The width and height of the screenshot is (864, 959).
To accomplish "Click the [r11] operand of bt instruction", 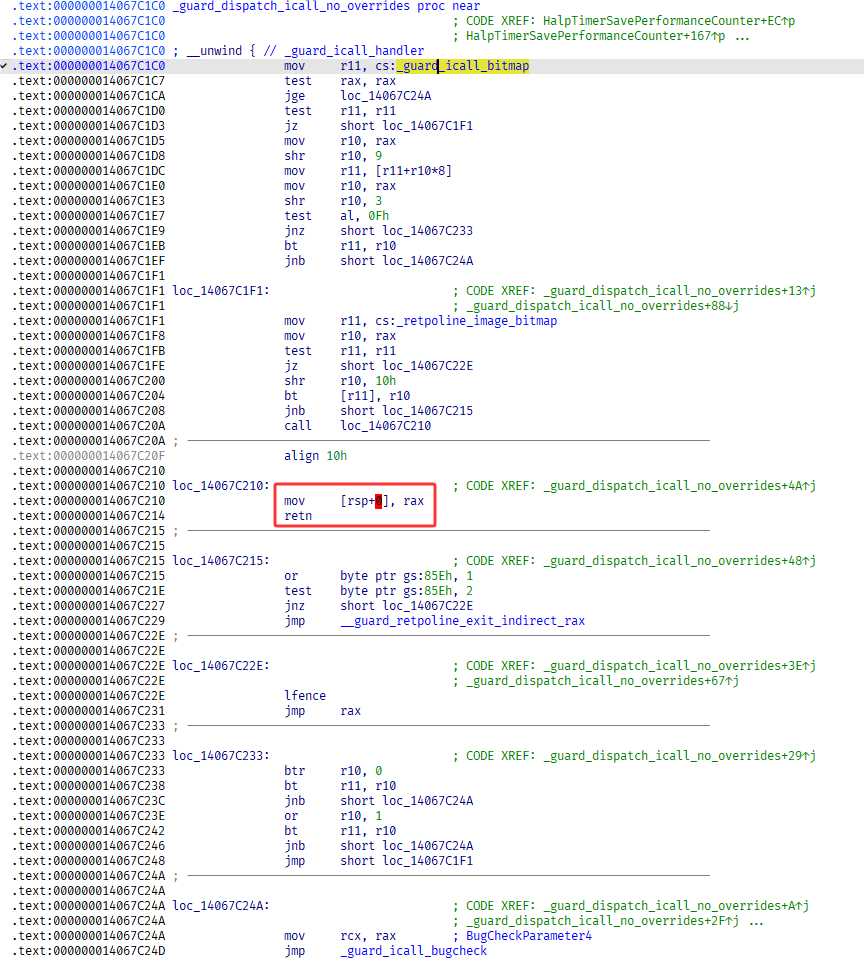I will [x=358, y=396].
